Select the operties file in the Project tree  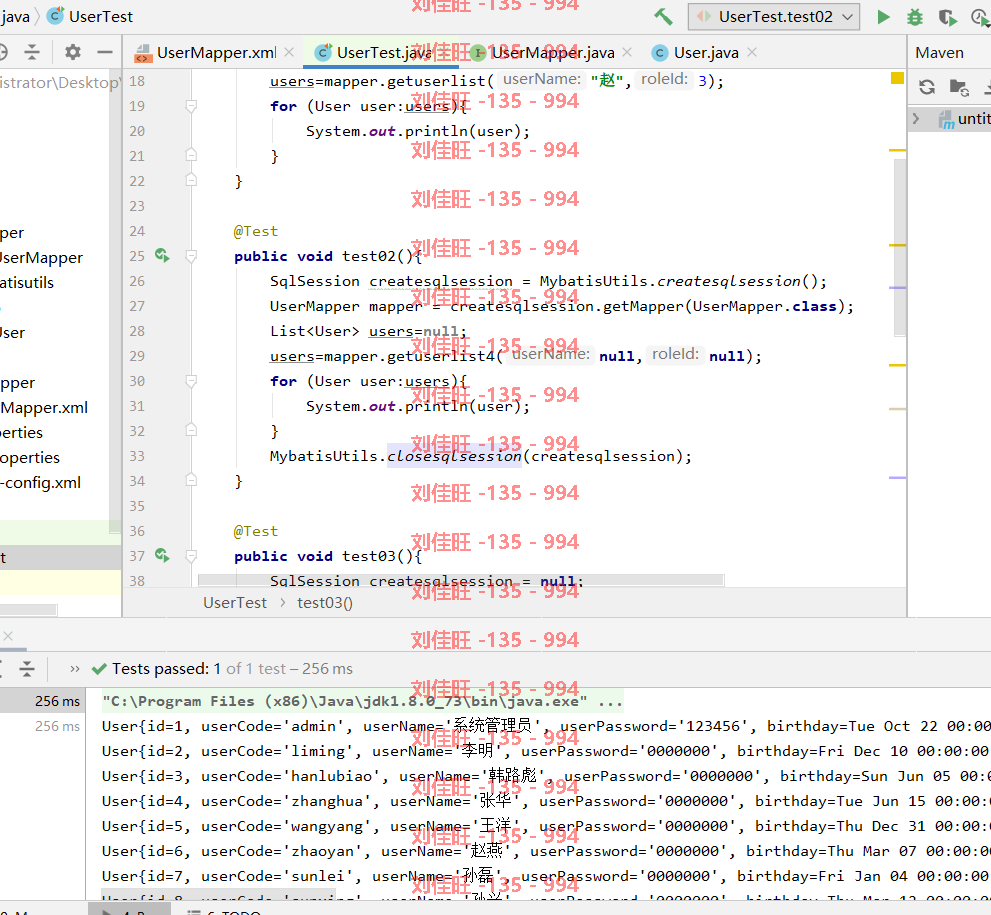30,458
